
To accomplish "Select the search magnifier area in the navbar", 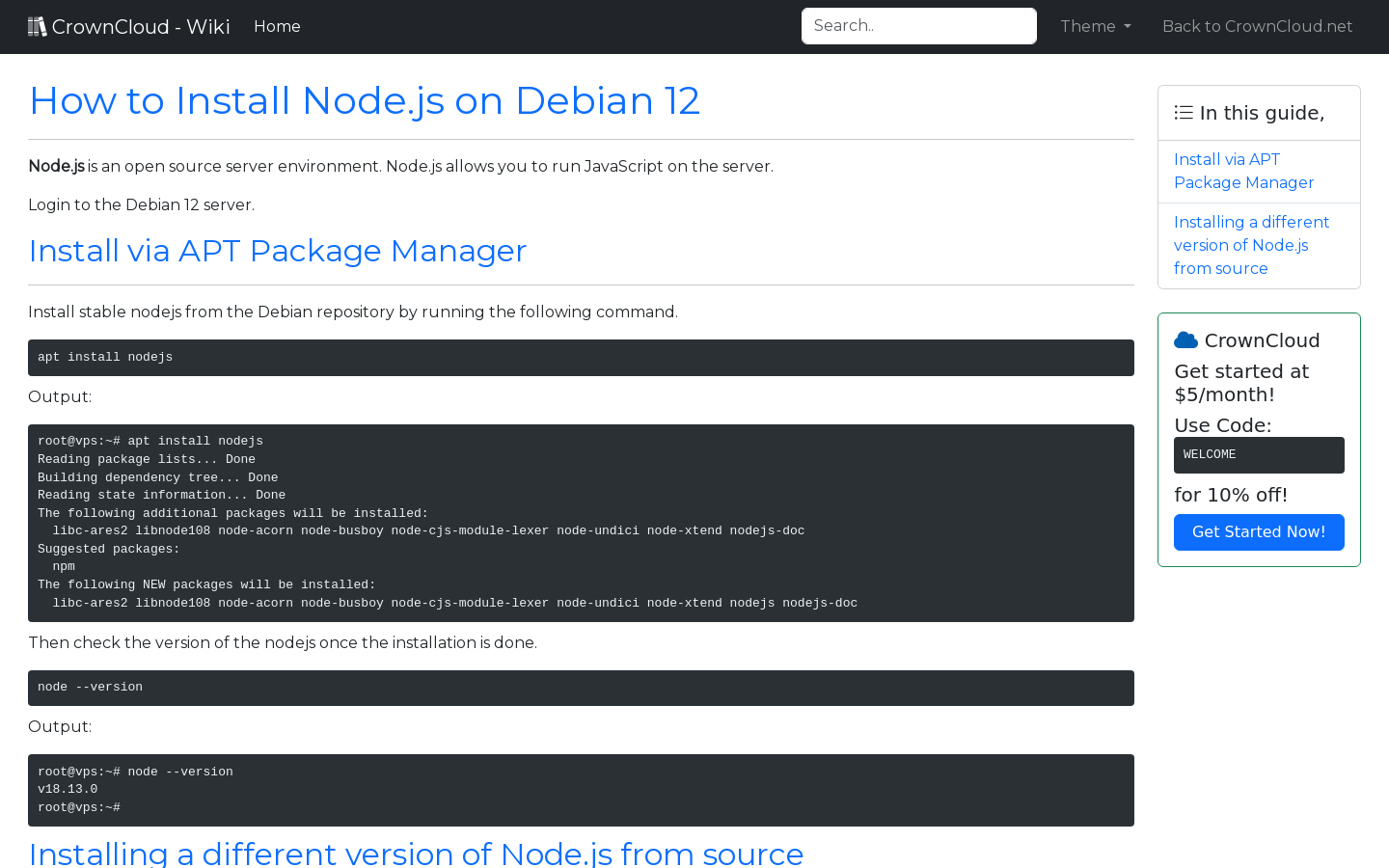I will coord(918,26).
